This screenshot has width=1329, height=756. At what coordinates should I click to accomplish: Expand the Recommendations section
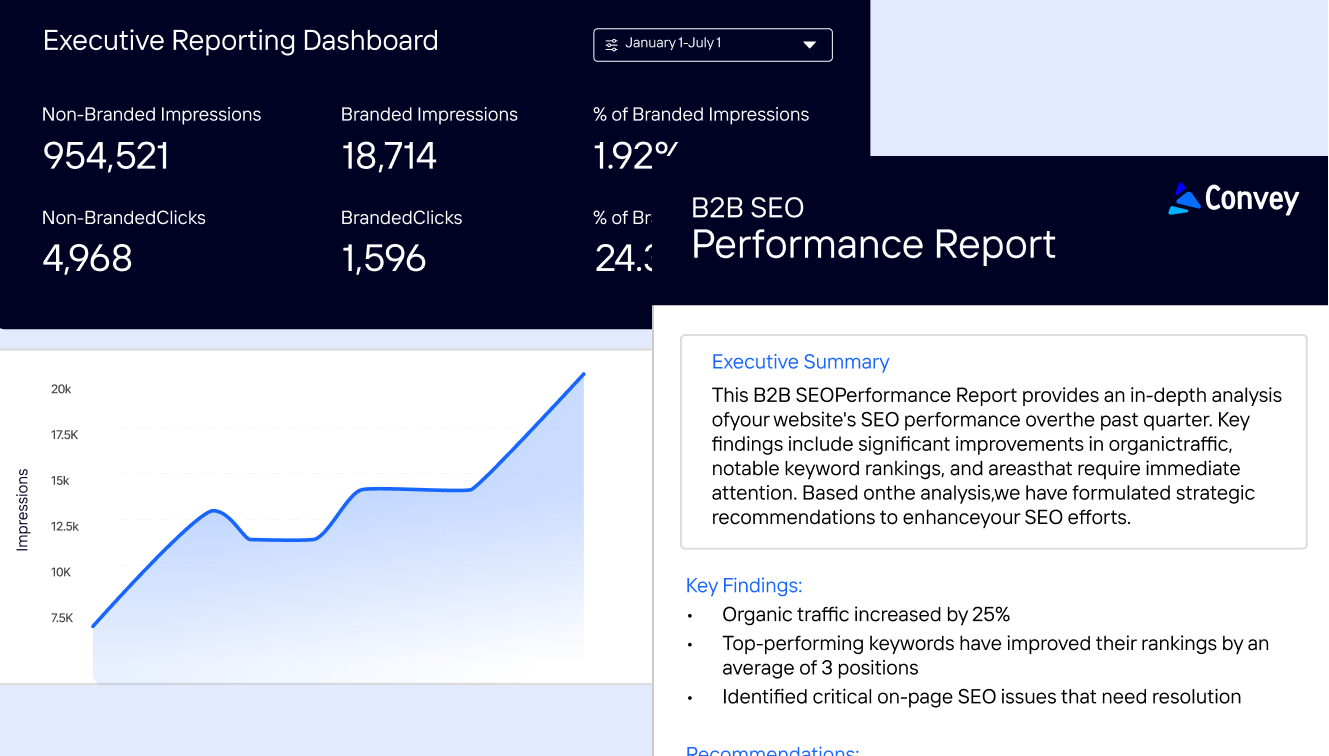point(772,750)
